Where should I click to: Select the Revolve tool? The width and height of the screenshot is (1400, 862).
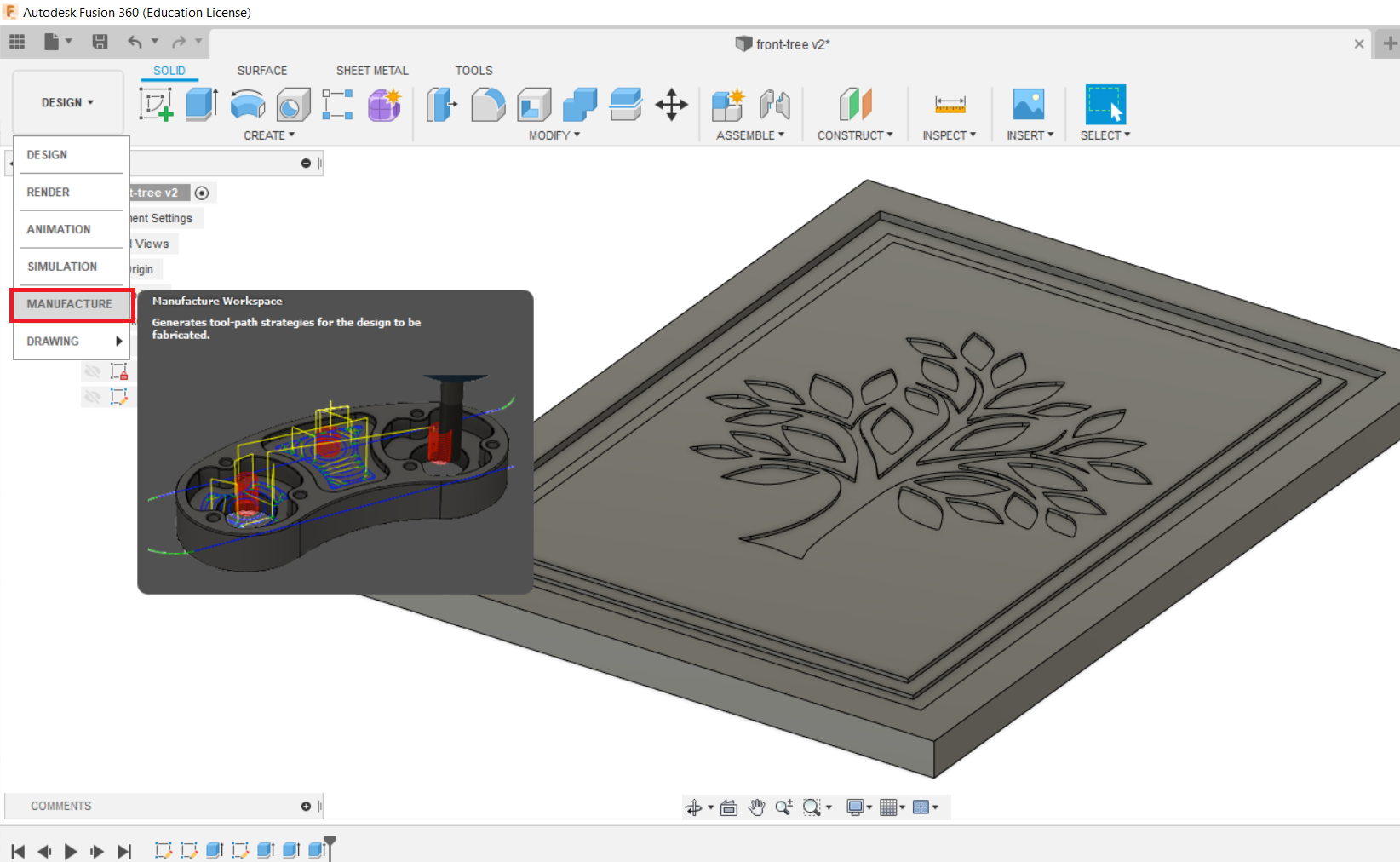click(247, 104)
